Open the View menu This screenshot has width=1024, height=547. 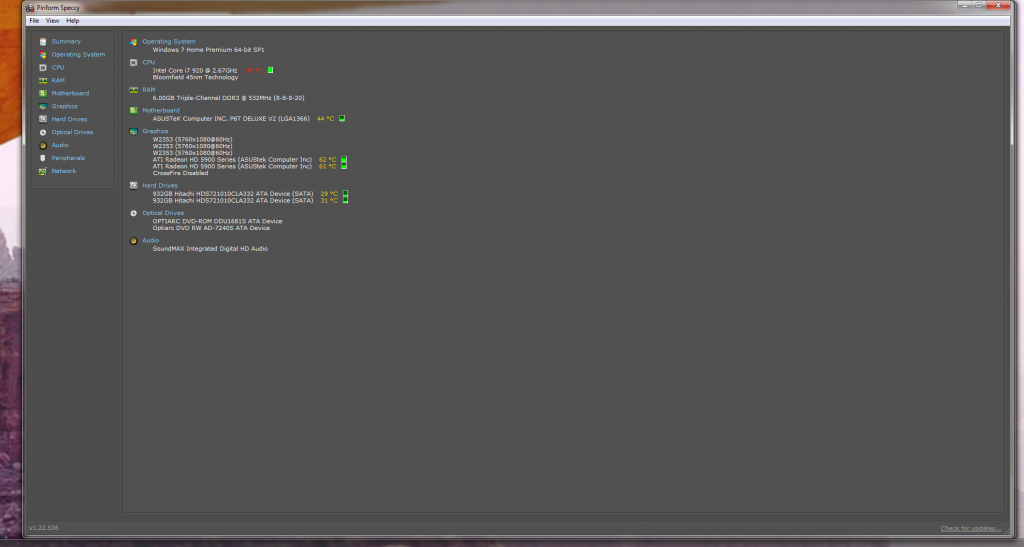tap(52, 21)
